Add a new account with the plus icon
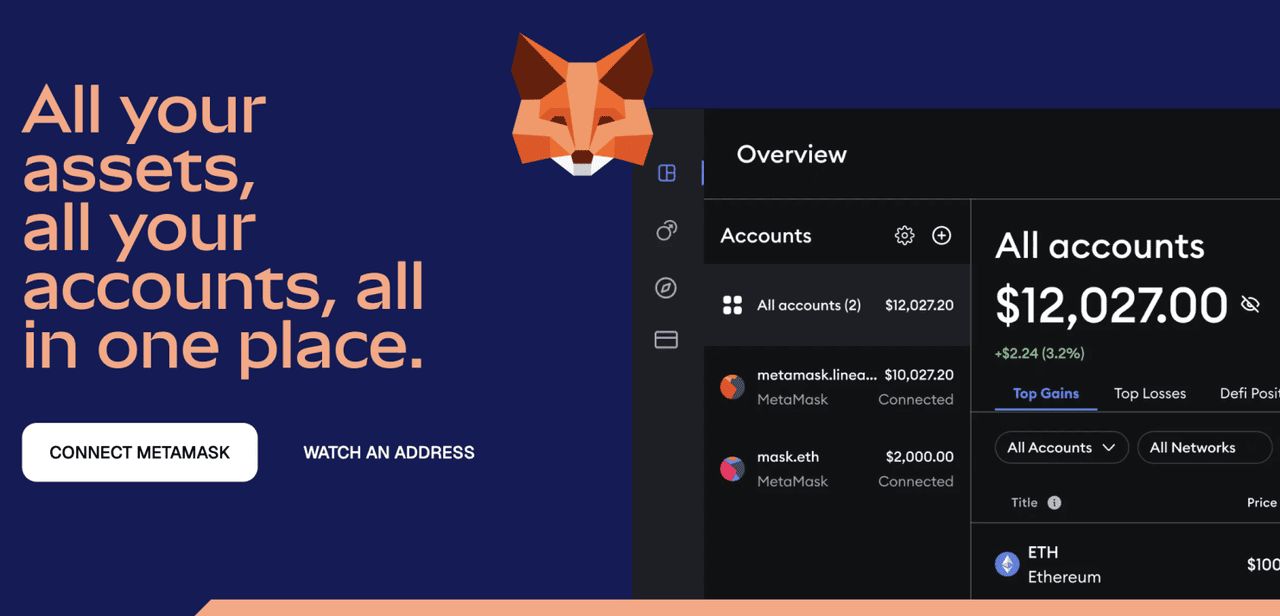The height and width of the screenshot is (616, 1280). click(941, 236)
